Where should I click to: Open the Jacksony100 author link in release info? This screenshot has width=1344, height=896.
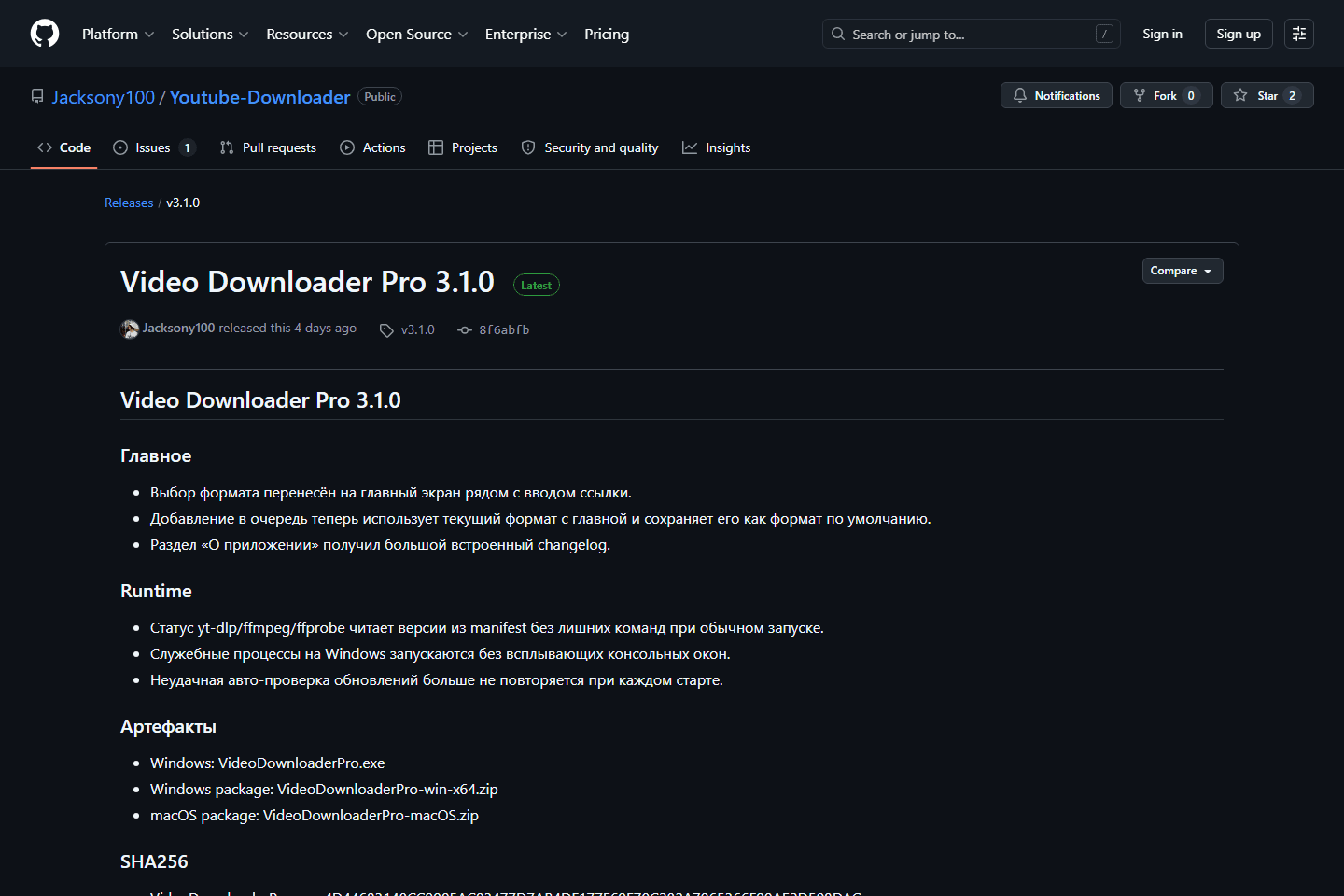[178, 329]
